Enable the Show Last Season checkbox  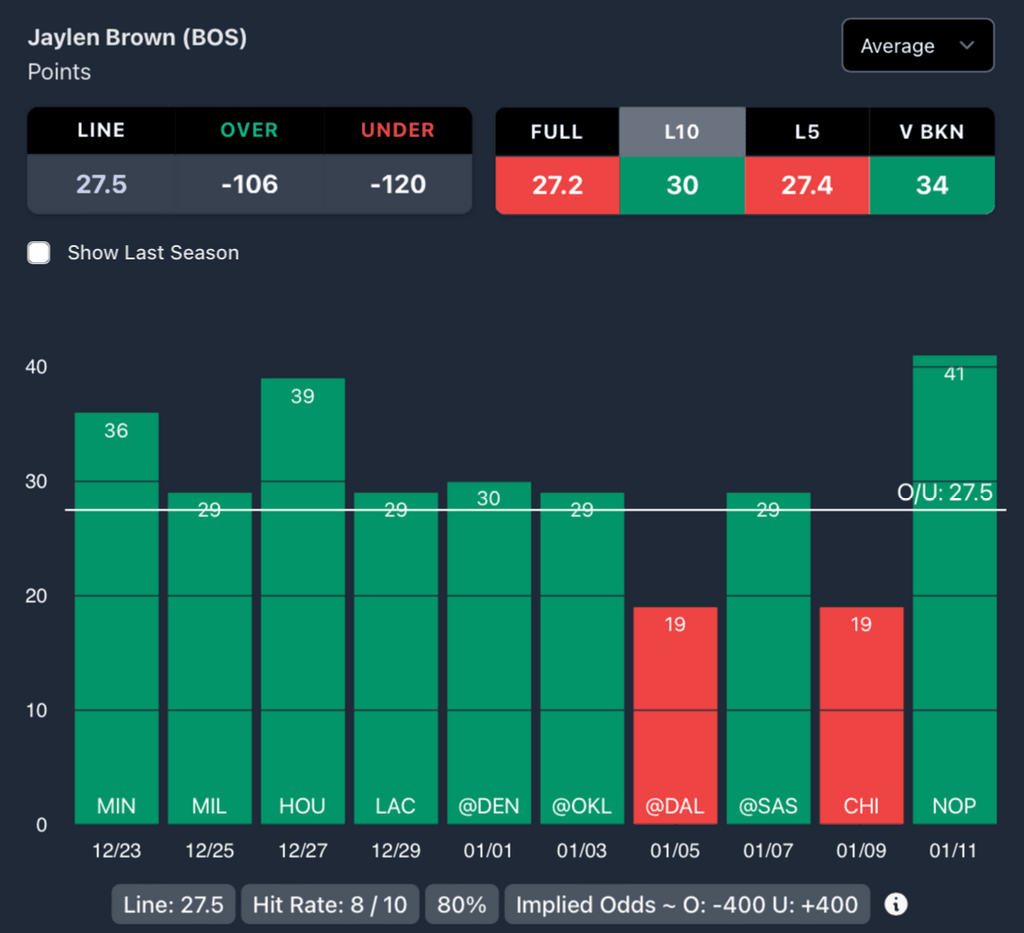pyautogui.click(x=39, y=253)
